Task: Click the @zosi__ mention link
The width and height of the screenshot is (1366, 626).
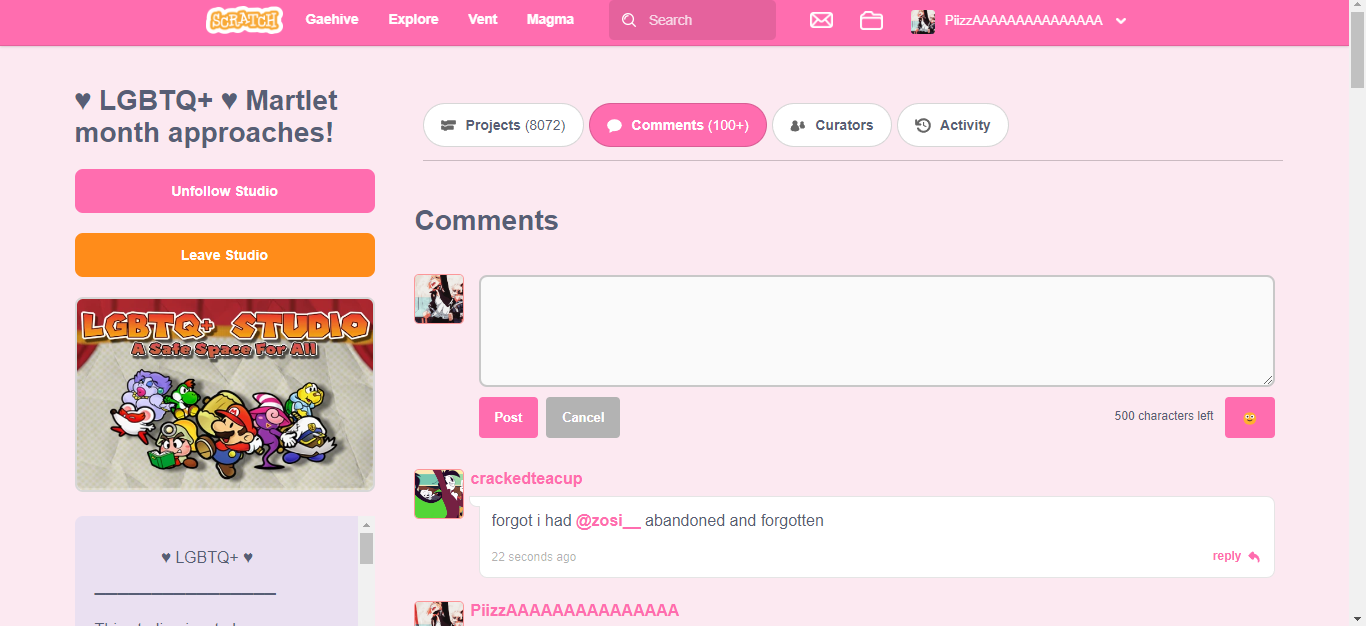Action: coord(608,521)
